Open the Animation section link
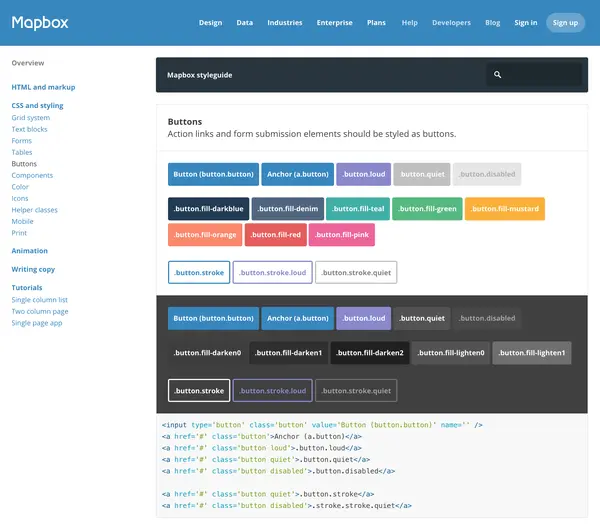Viewport: 600px width, 527px height. pos(29,251)
